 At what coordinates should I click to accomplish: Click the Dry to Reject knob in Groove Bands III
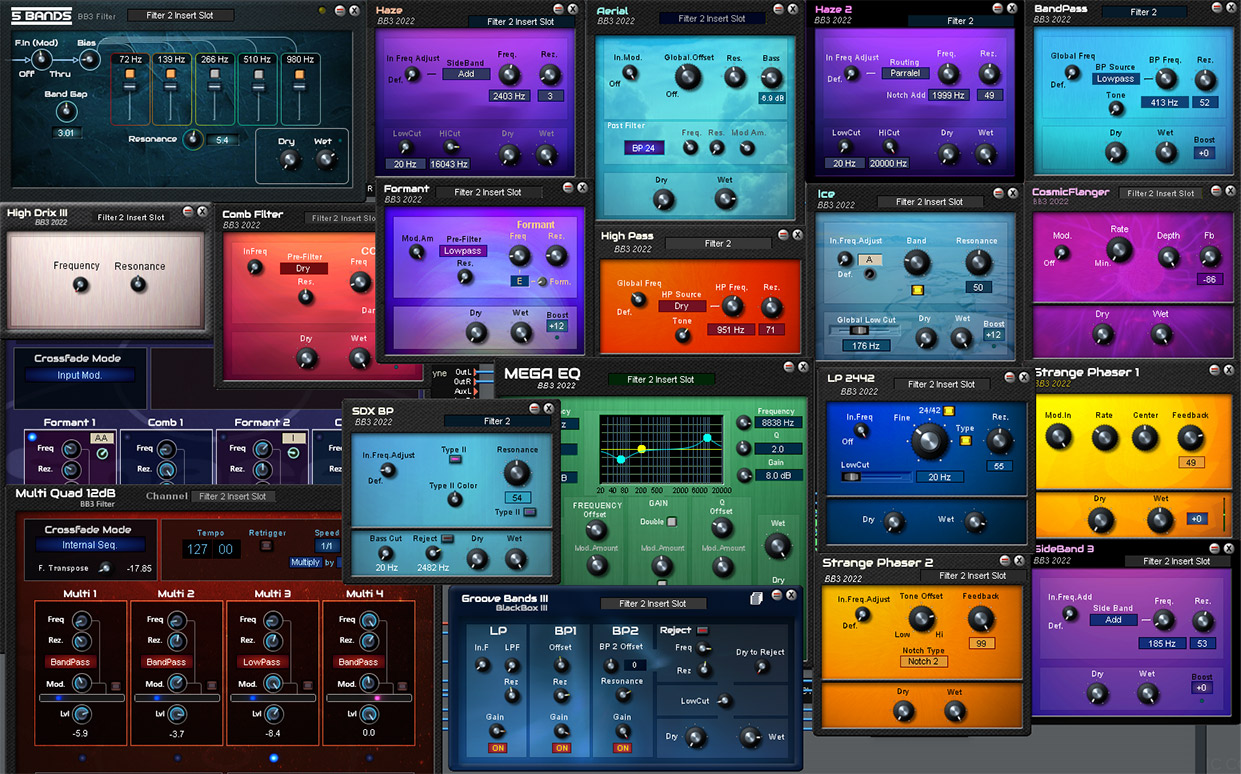(x=761, y=668)
